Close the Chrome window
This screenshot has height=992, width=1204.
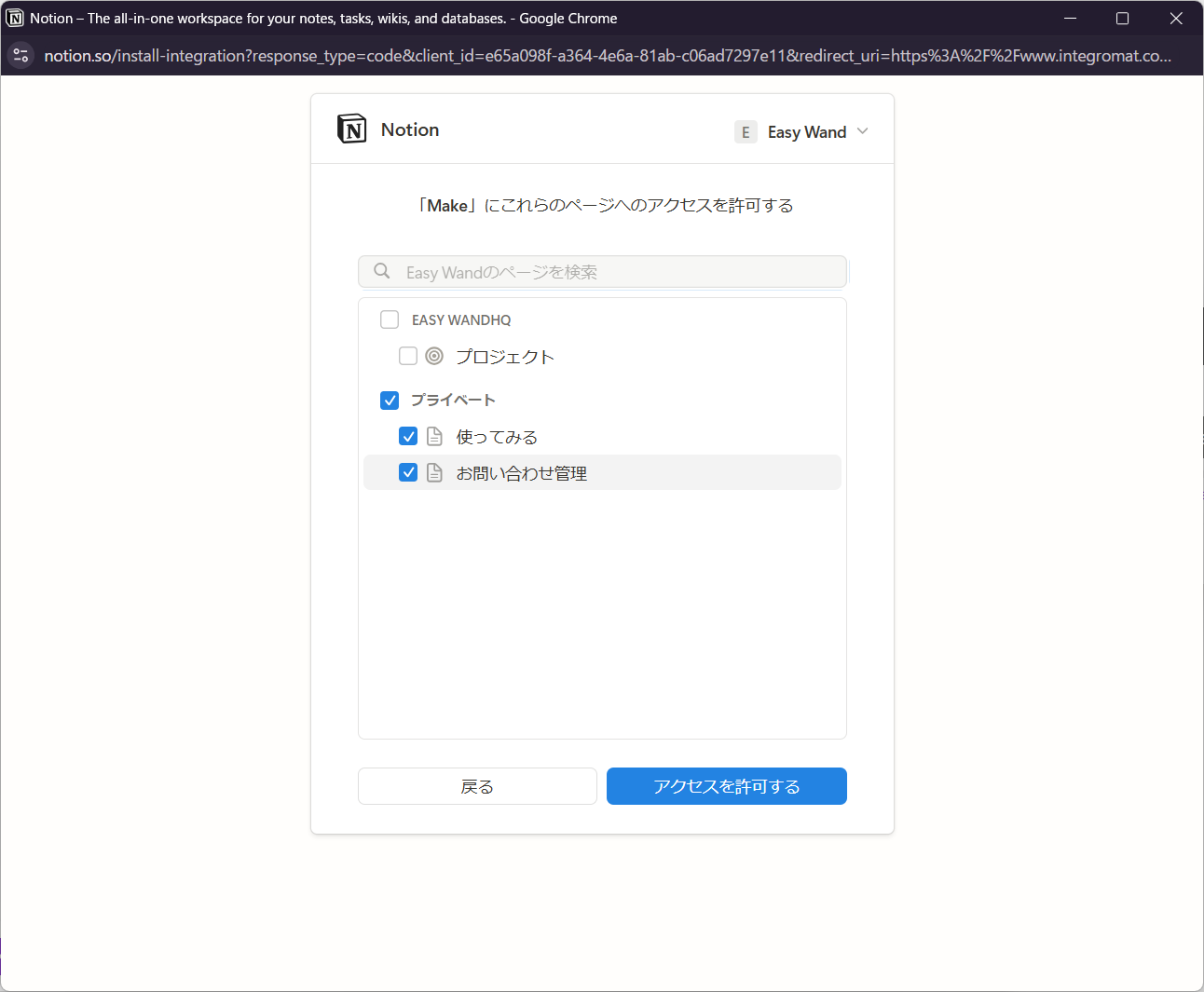pyautogui.click(x=1176, y=18)
